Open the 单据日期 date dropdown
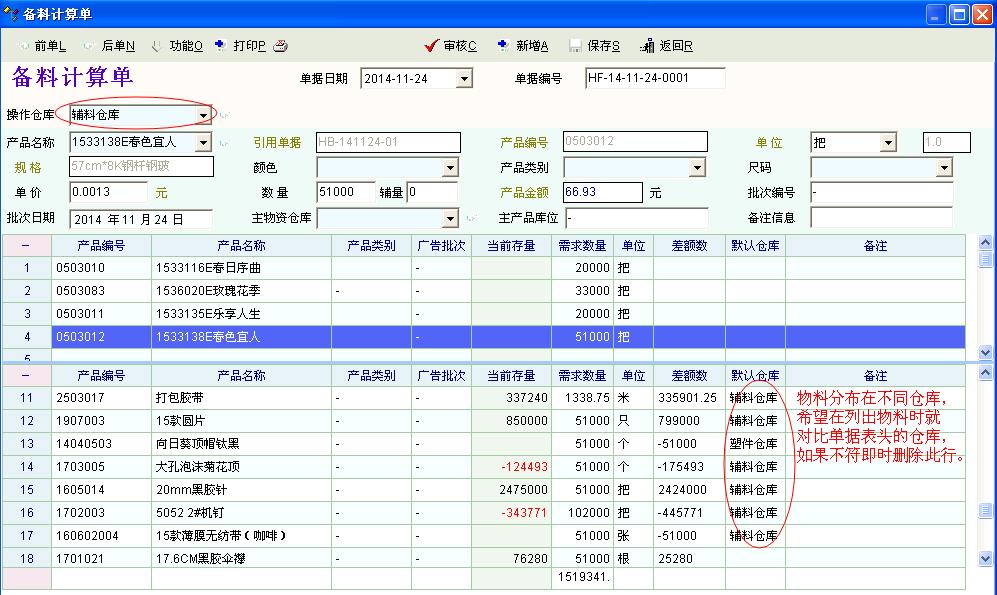Viewport: 997px width, 595px height. [464, 79]
